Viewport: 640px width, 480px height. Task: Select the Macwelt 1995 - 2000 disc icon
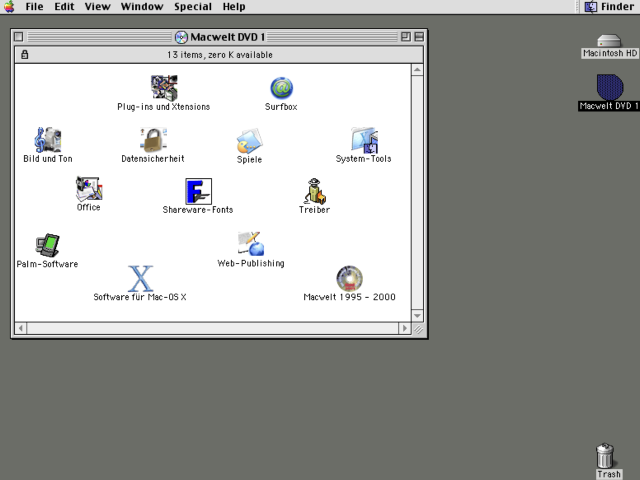[349, 278]
